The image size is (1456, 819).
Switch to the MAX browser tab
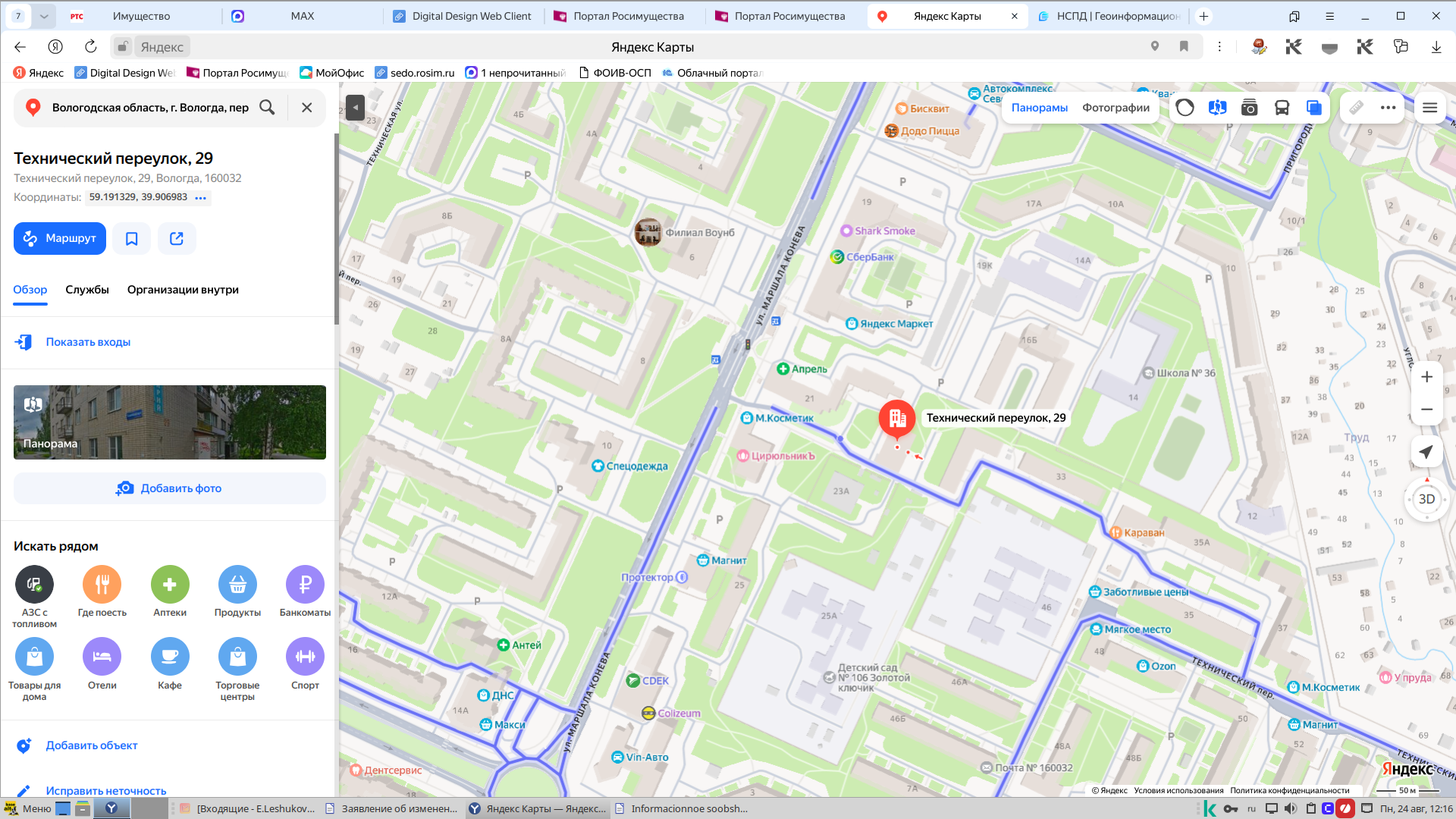coord(302,16)
